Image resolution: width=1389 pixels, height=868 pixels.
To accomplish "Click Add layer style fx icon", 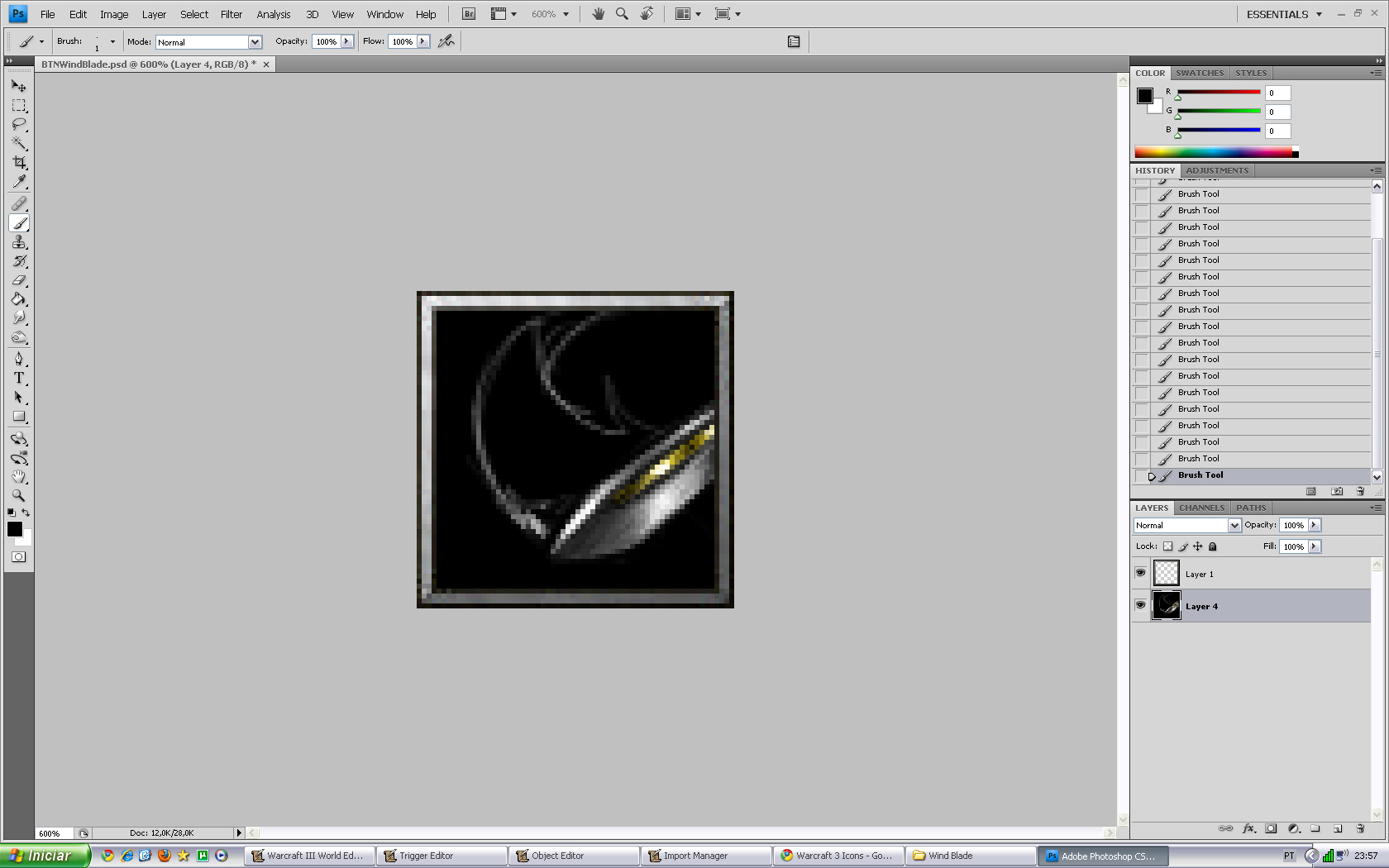I will coord(1248,828).
